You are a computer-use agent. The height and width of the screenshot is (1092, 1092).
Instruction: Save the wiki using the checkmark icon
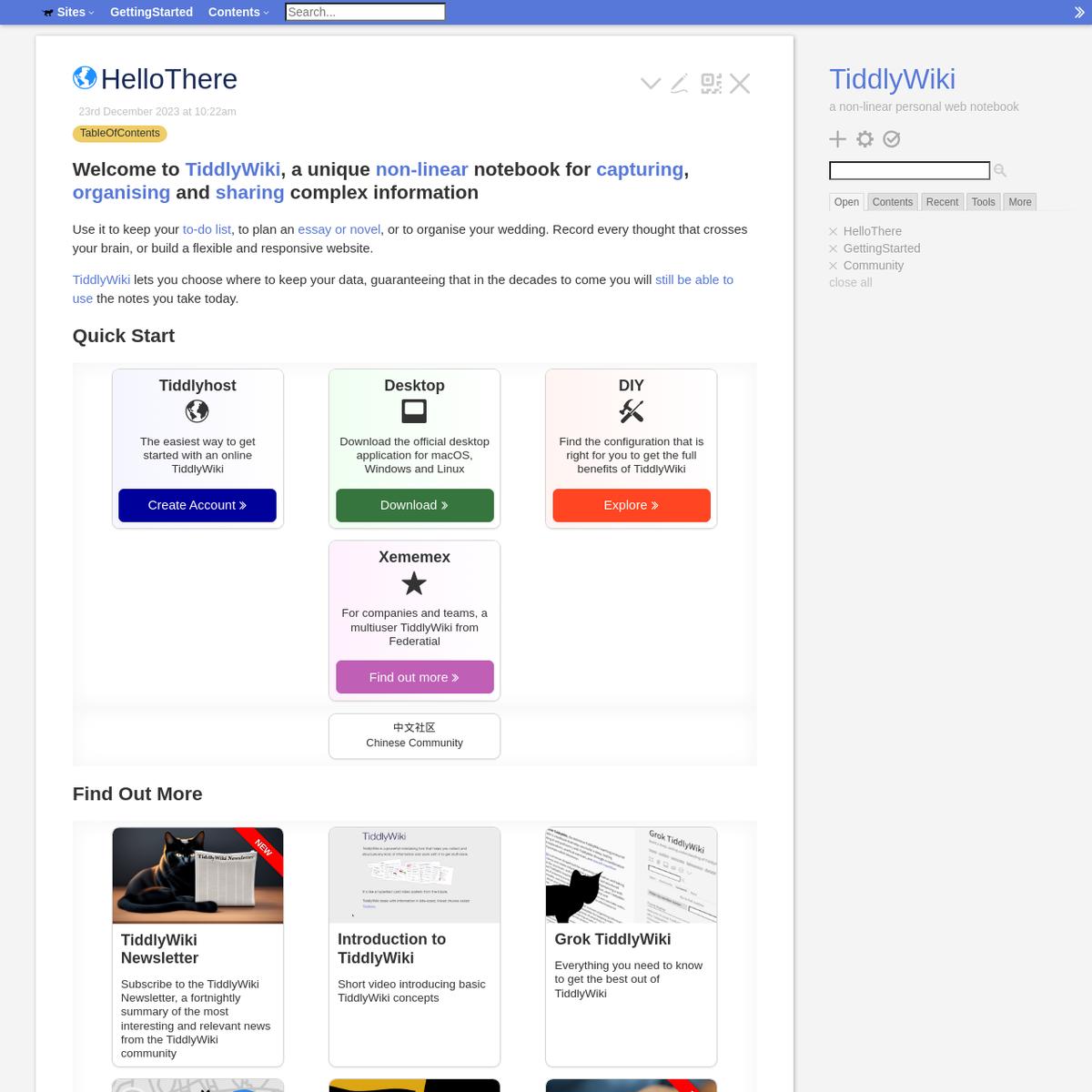point(891,138)
